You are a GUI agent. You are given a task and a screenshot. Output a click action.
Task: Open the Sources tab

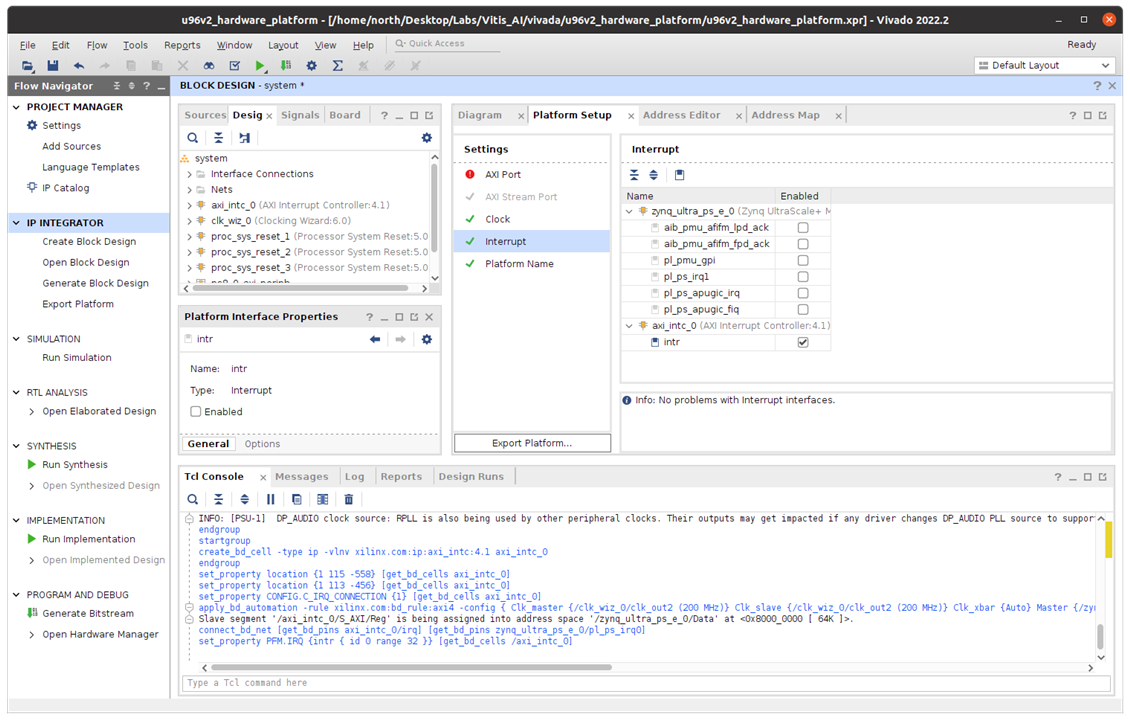205,115
